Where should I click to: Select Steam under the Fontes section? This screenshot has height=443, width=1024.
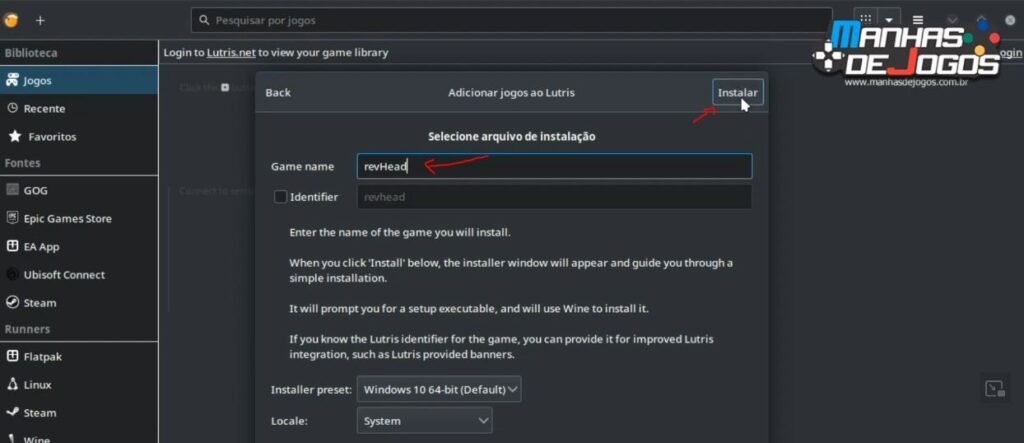point(78,303)
